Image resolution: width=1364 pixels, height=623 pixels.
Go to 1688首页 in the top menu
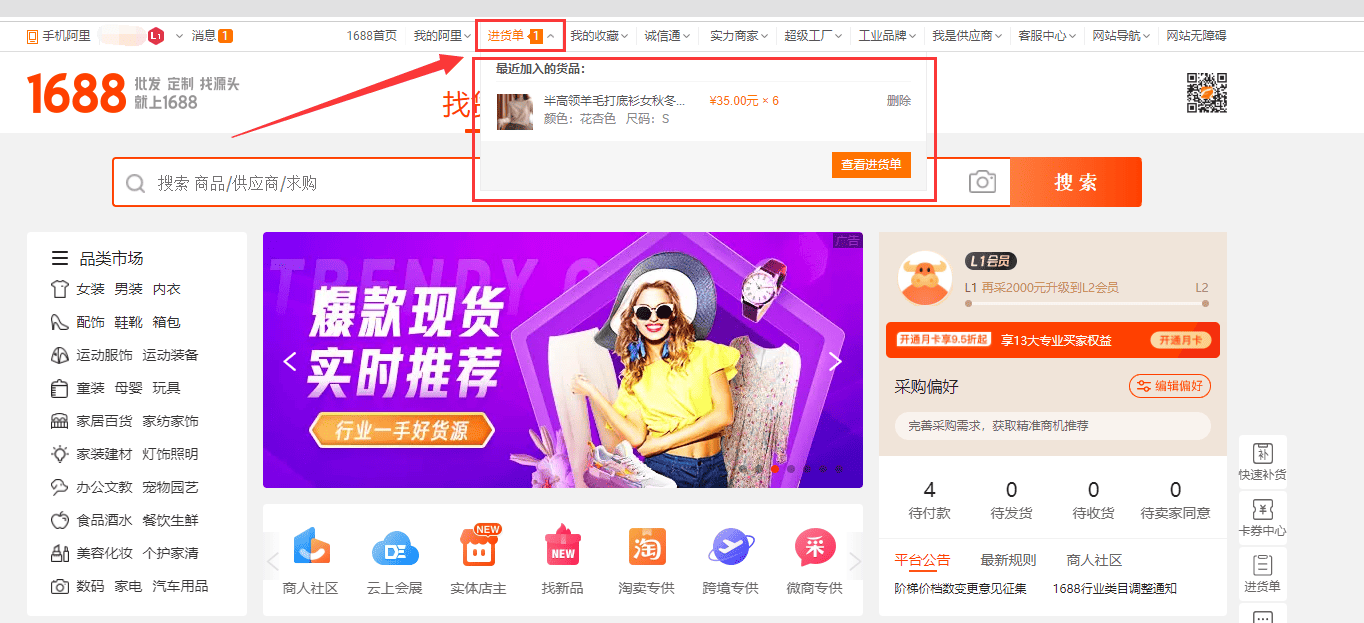point(372,33)
